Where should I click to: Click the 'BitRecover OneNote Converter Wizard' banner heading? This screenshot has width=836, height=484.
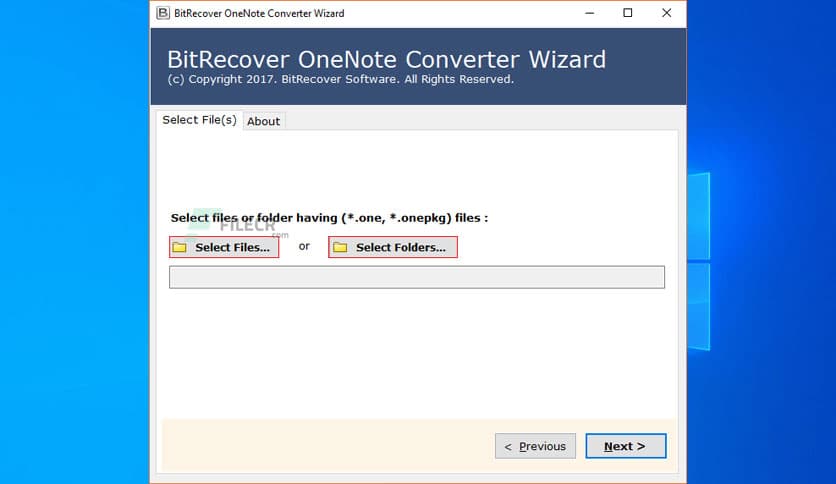(x=387, y=59)
